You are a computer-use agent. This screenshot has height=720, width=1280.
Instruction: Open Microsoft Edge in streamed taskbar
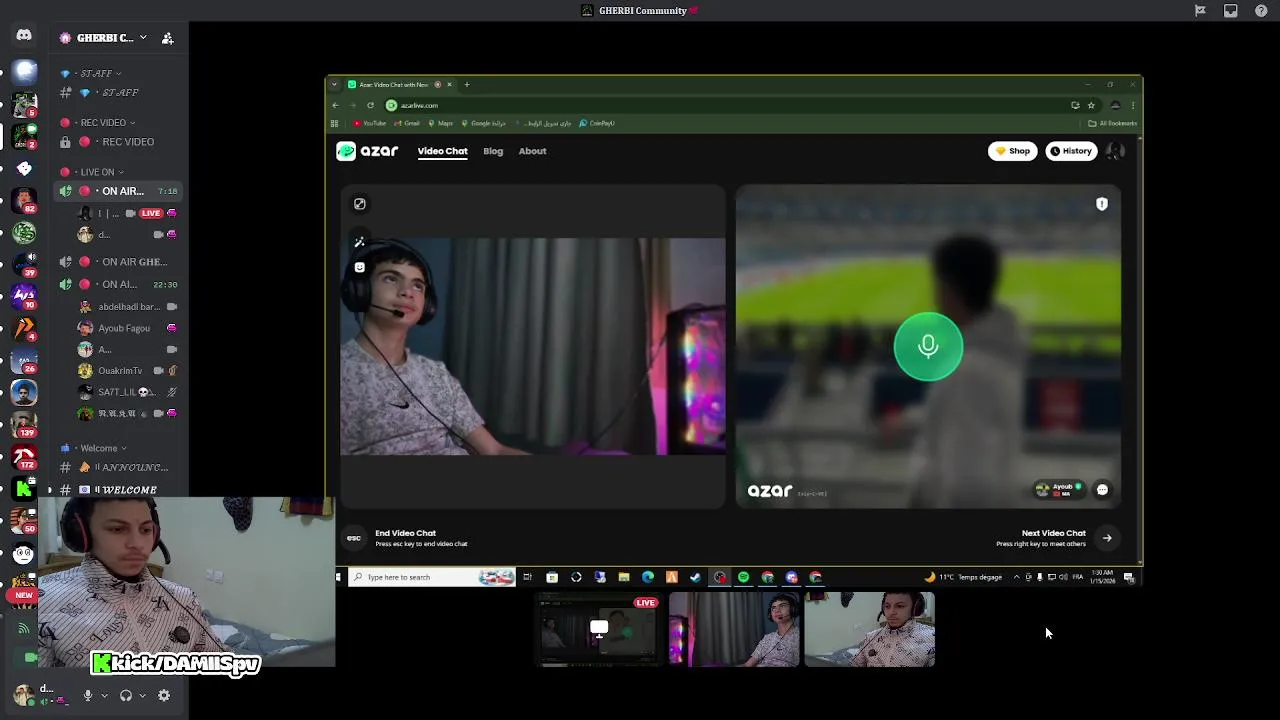[x=647, y=577]
